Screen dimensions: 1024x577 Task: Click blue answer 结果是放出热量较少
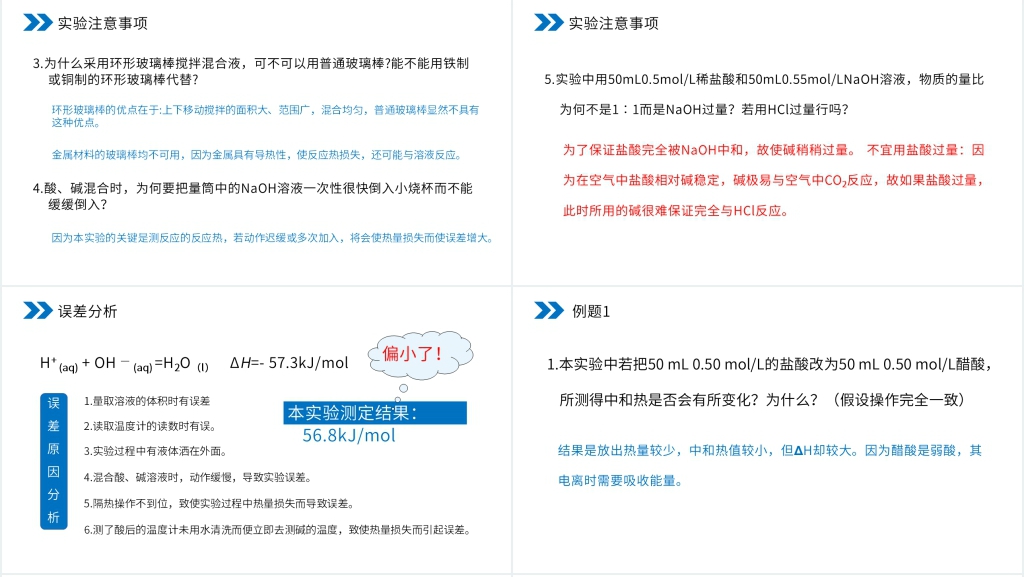pyautogui.click(x=770, y=450)
